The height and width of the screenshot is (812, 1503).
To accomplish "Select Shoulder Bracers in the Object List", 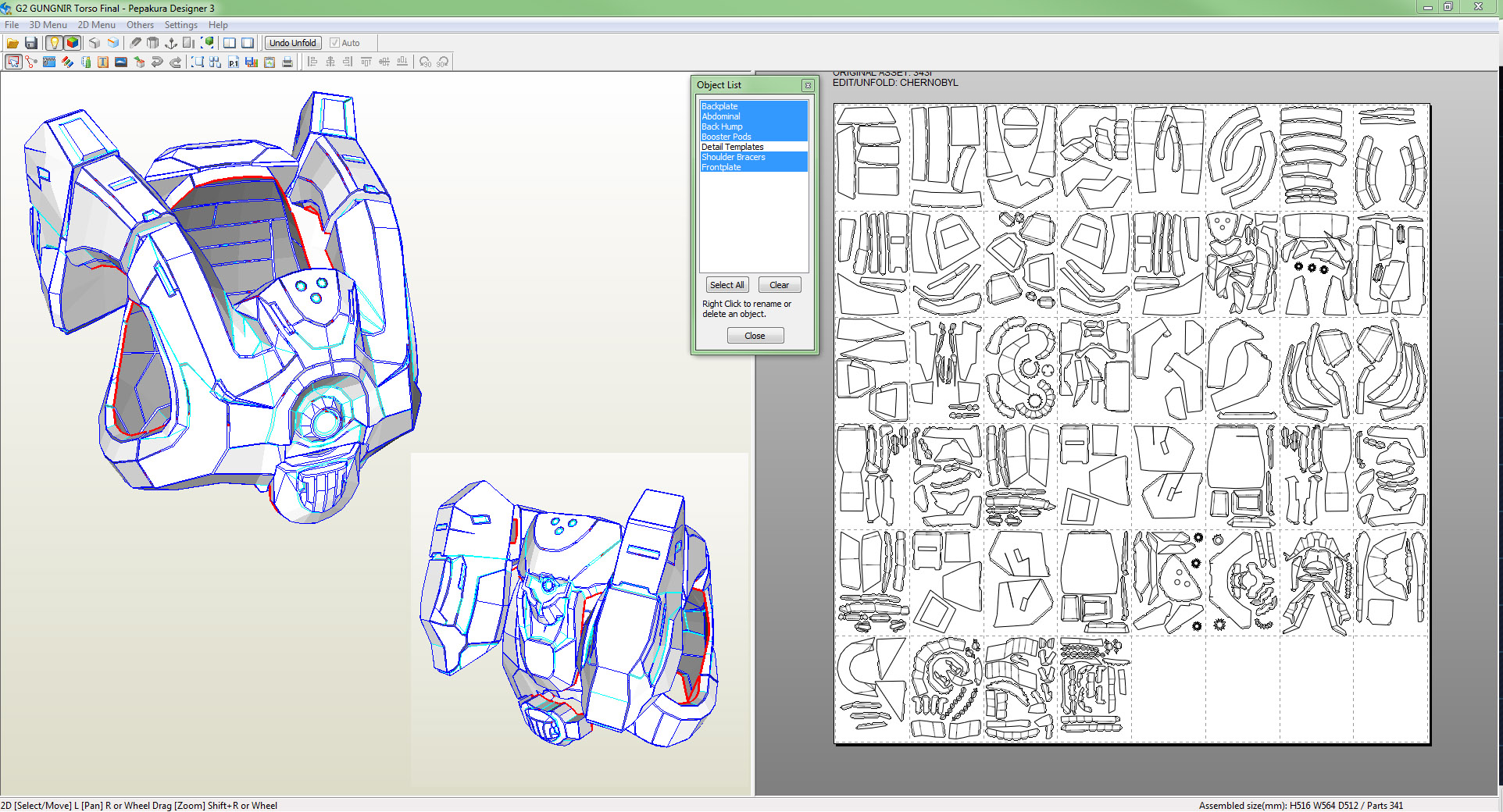I will [754, 157].
